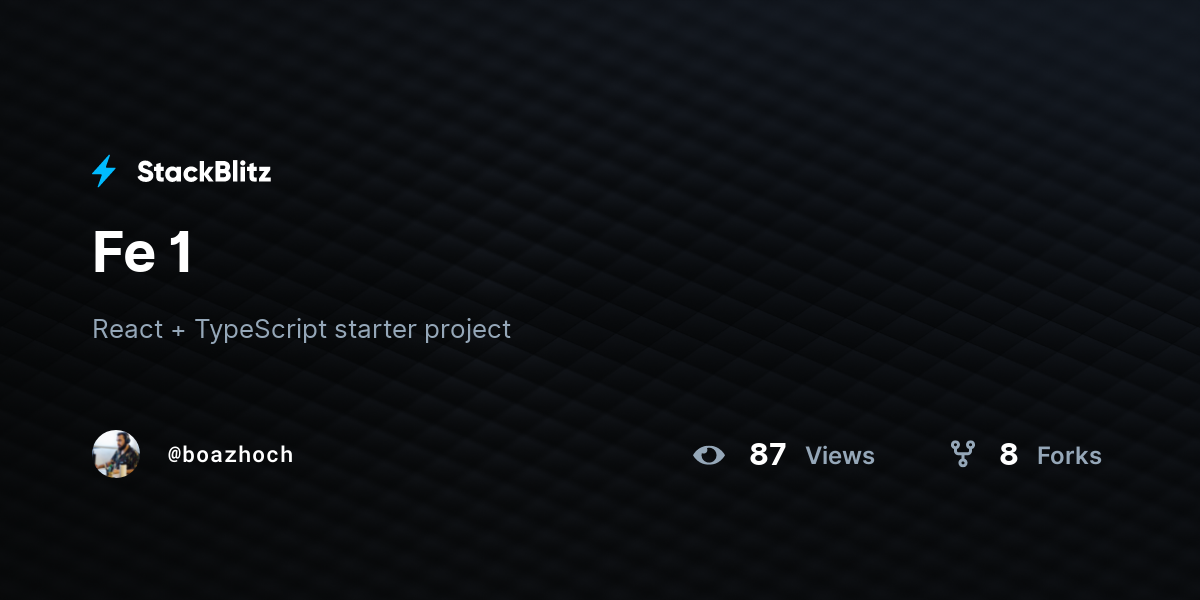Click the word starter in the description
This screenshot has width=1200, height=600.
tap(376, 330)
